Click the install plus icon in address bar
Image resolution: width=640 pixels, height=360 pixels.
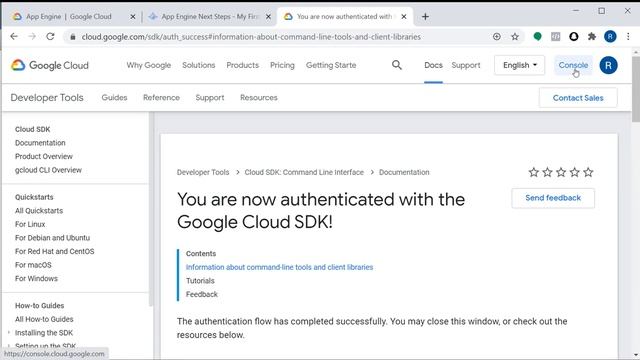[497, 37]
